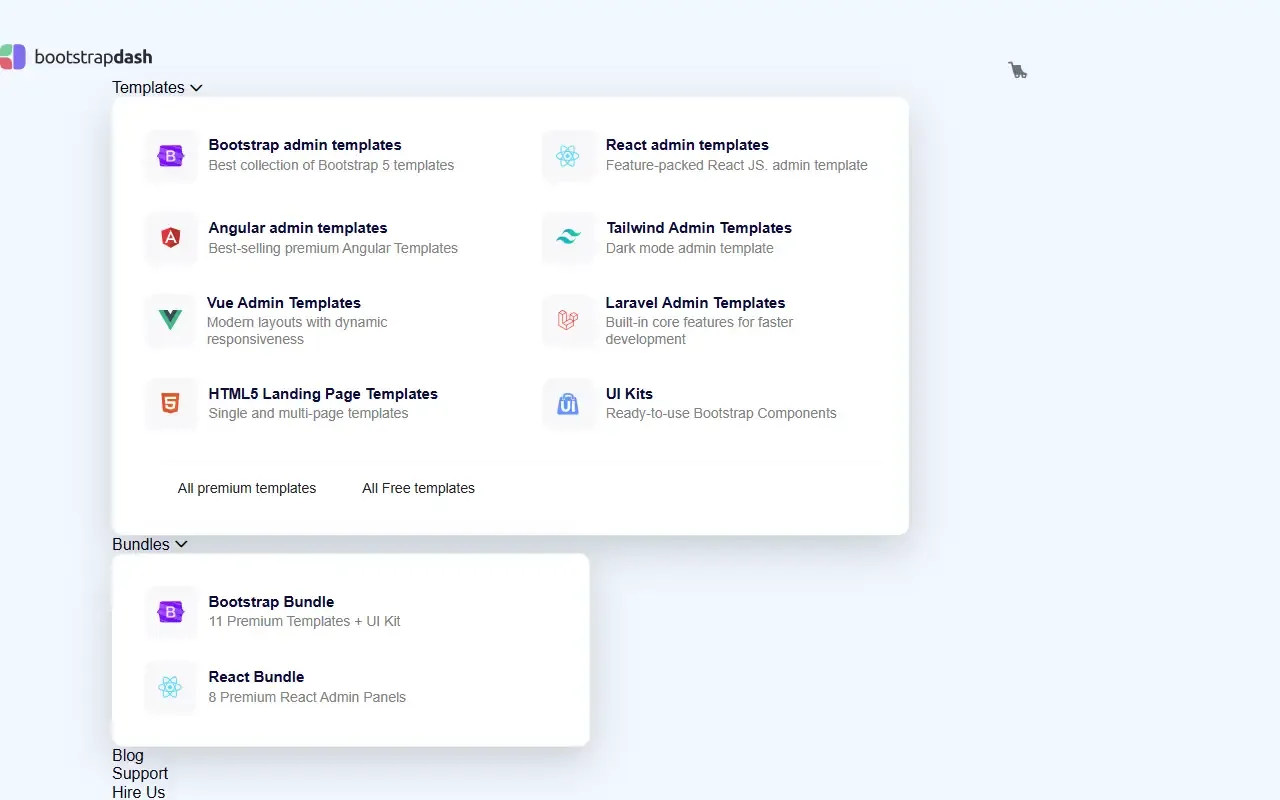This screenshot has height=800, width=1280.
Task: Choose HTML5 Landing Page Templates heading
Action: tap(323, 394)
